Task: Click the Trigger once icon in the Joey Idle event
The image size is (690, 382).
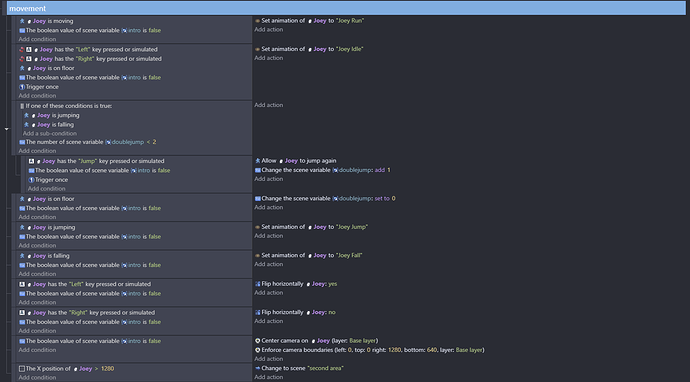Action: coord(22,87)
